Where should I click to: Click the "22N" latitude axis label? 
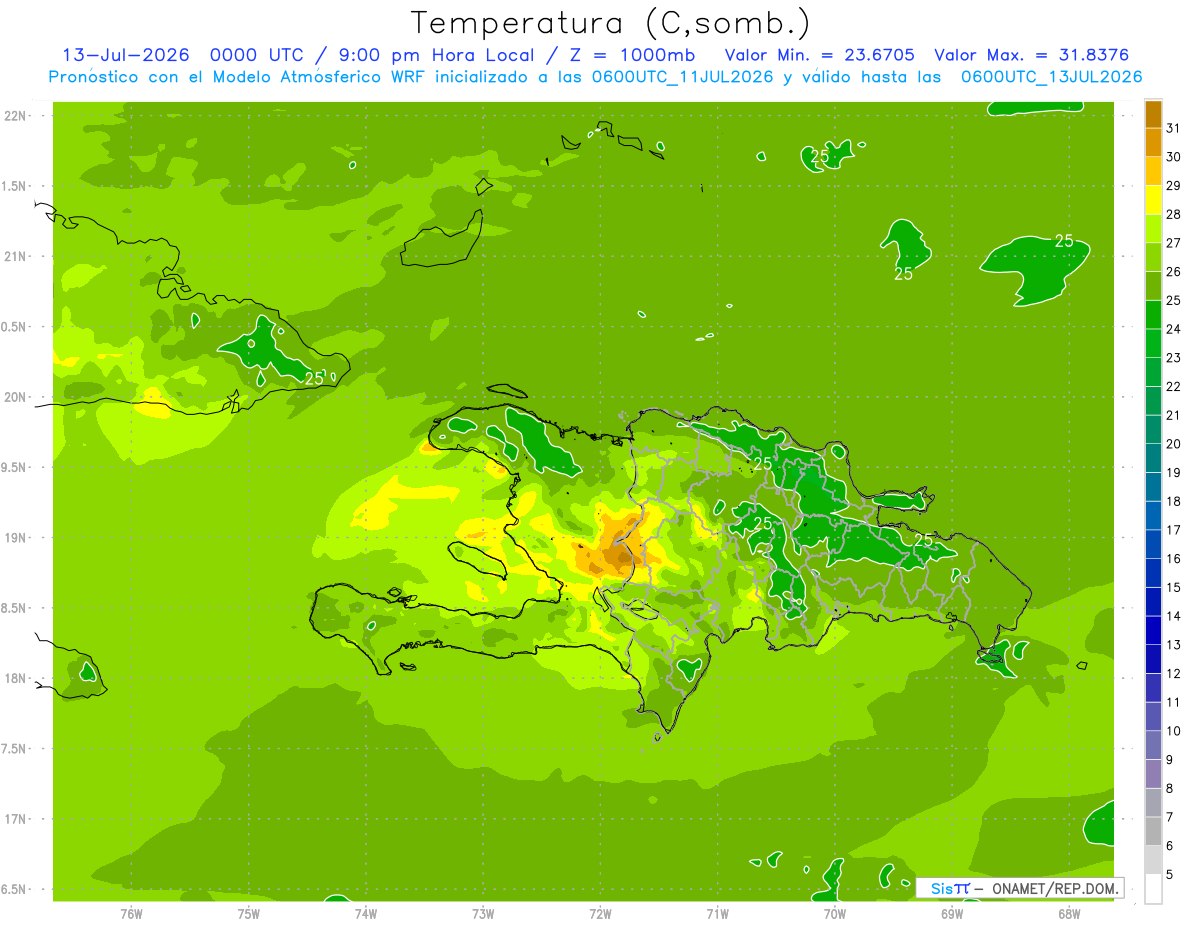15,115
